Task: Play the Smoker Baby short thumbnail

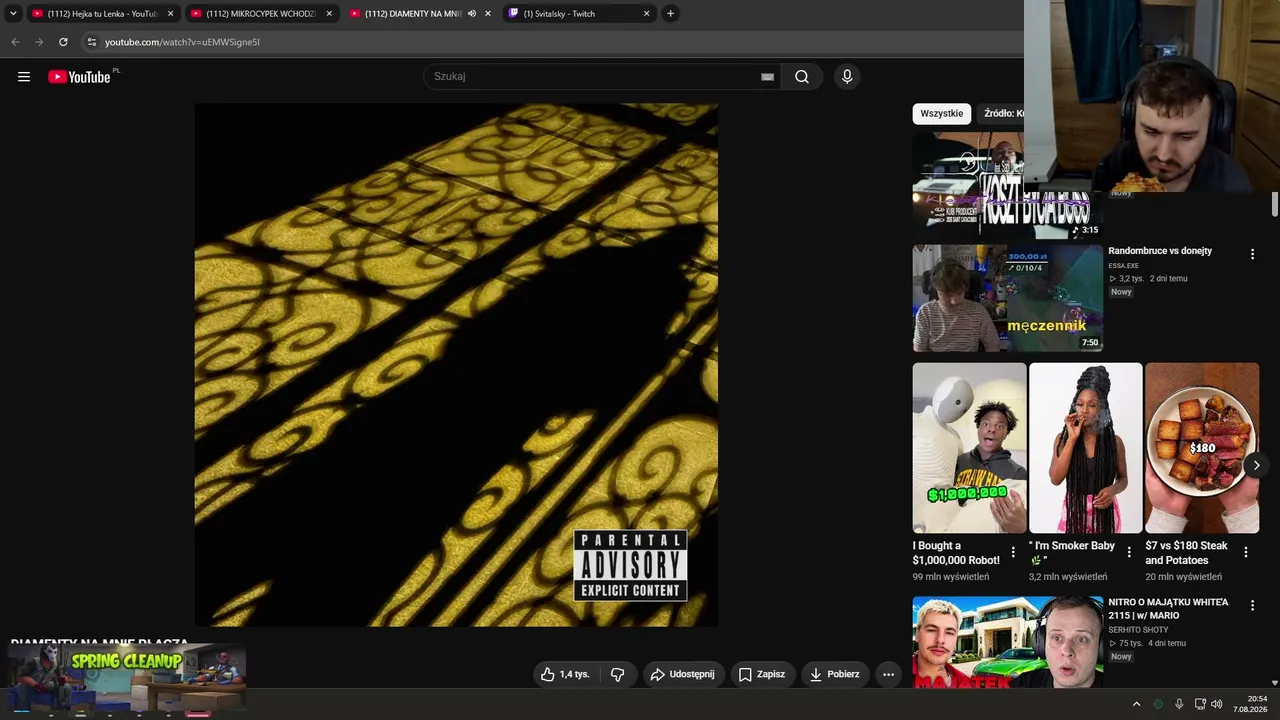Action: pos(1086,448)
